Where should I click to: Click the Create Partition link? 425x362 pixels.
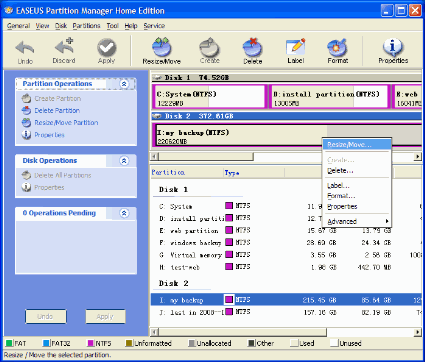58,98
